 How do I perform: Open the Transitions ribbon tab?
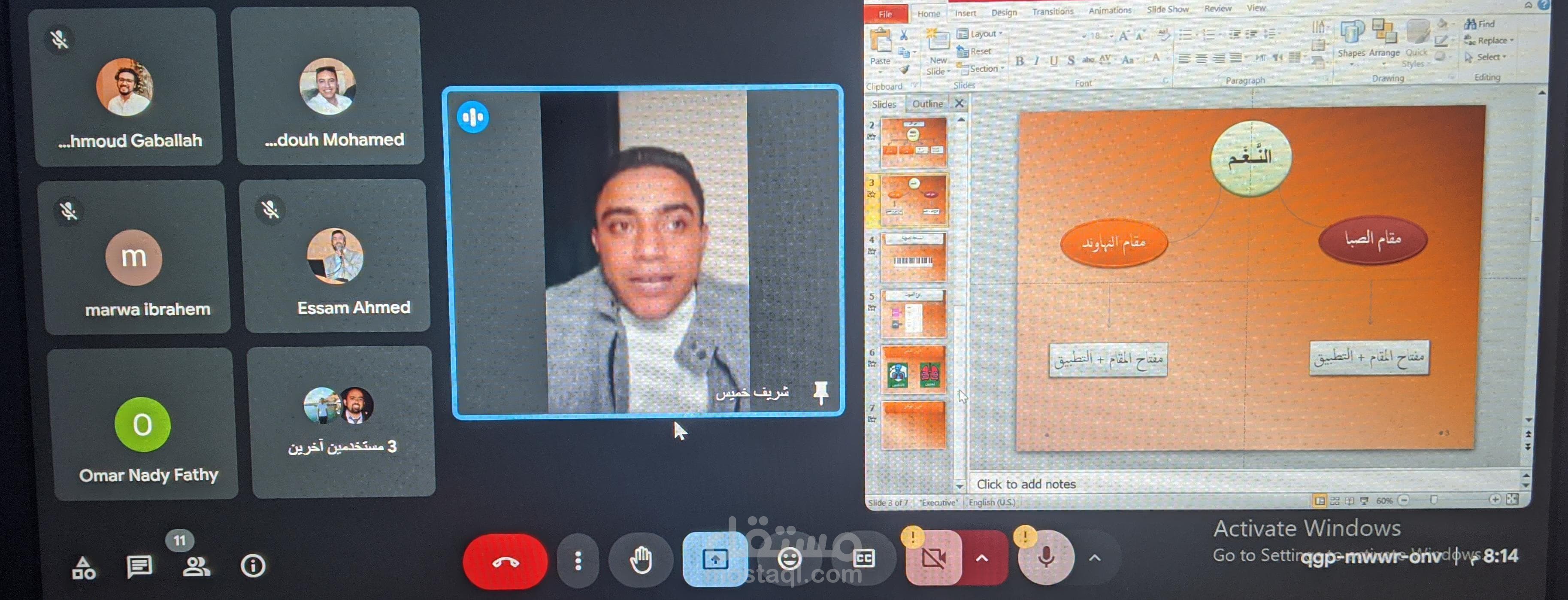point(1053,12)
